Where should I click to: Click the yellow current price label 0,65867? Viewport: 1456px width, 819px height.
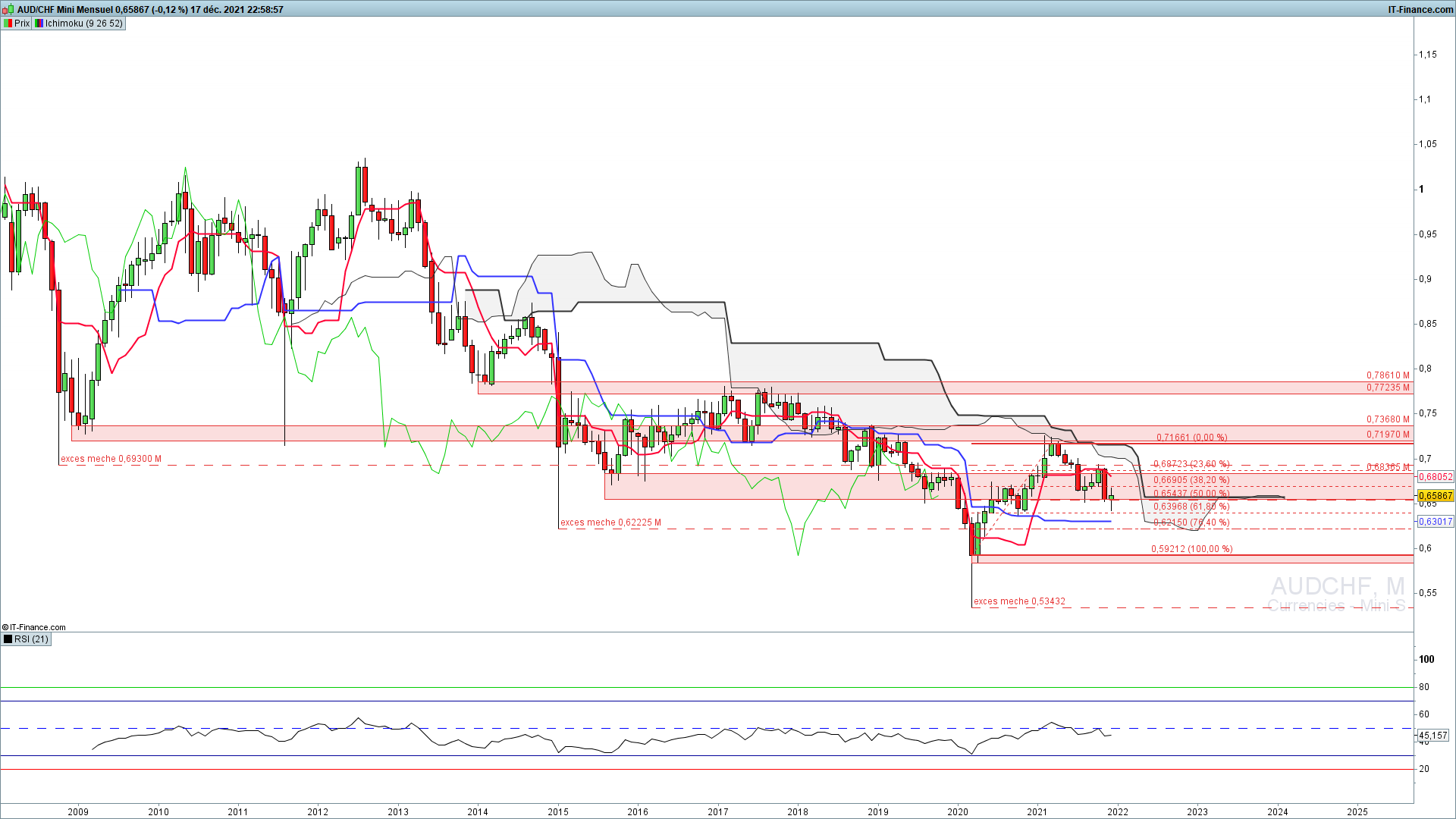(1436, 496)
